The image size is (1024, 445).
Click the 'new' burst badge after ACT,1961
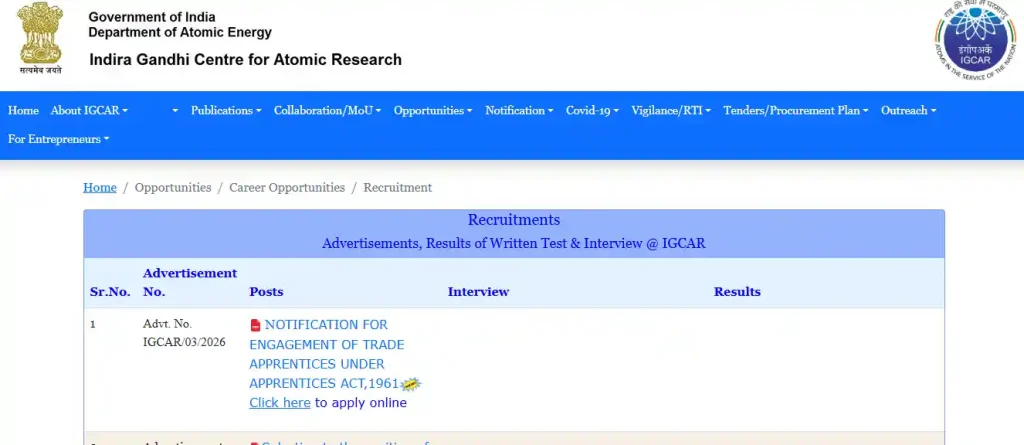(411, 384)
